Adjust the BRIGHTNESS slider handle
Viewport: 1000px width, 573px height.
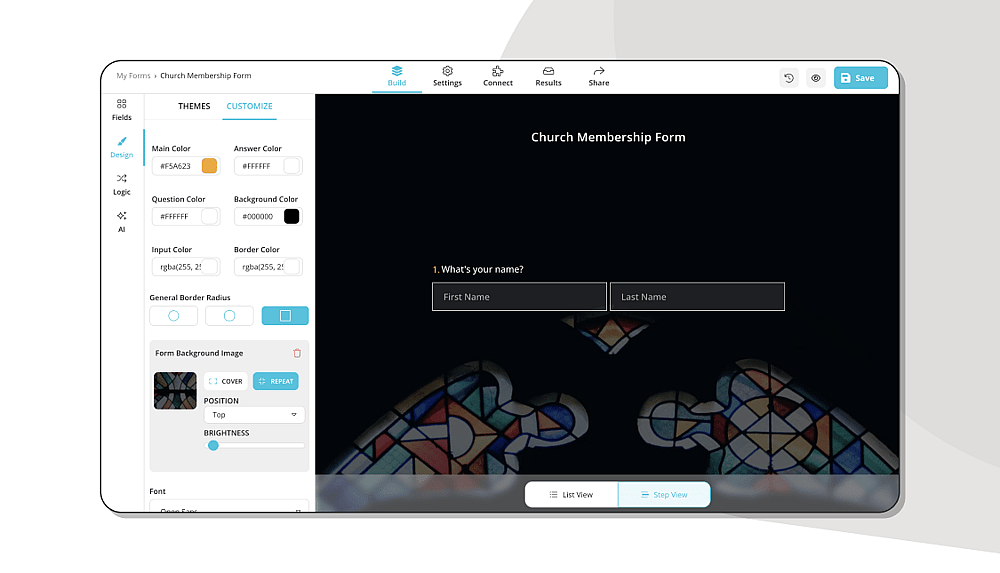click(x=214, y=445)
